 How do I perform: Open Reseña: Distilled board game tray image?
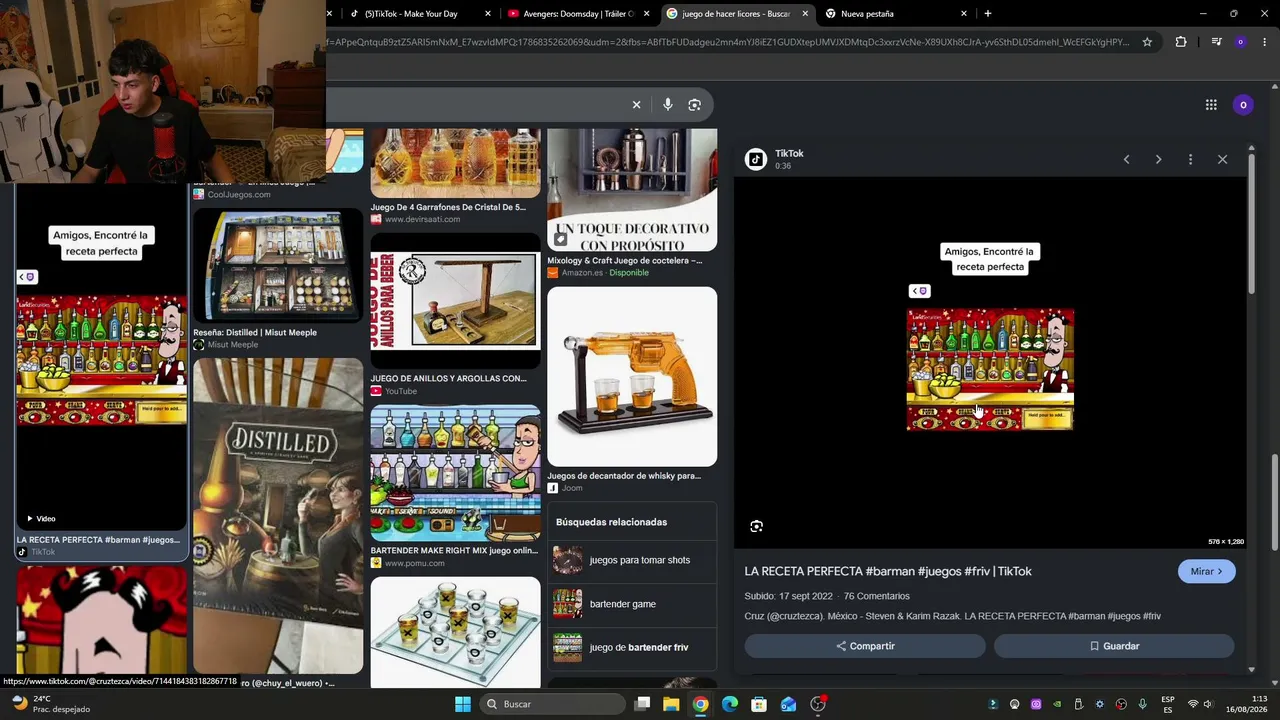coord(278,266)
